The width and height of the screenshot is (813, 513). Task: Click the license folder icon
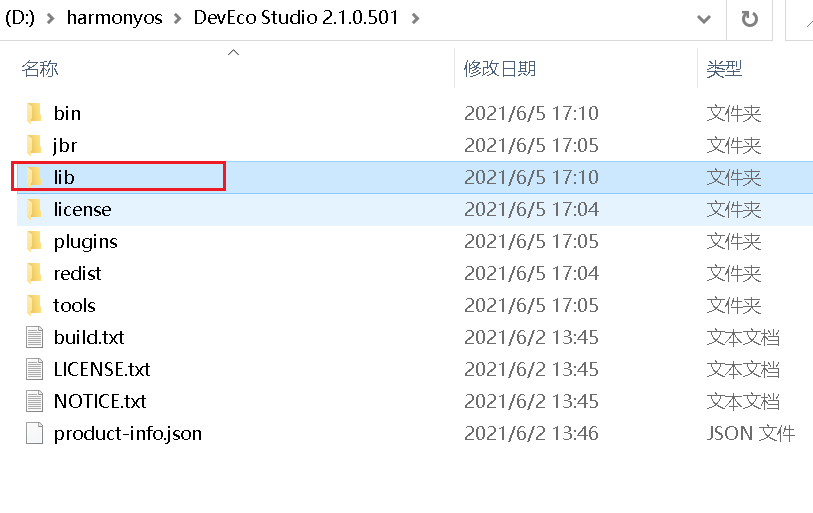(34, 209)
